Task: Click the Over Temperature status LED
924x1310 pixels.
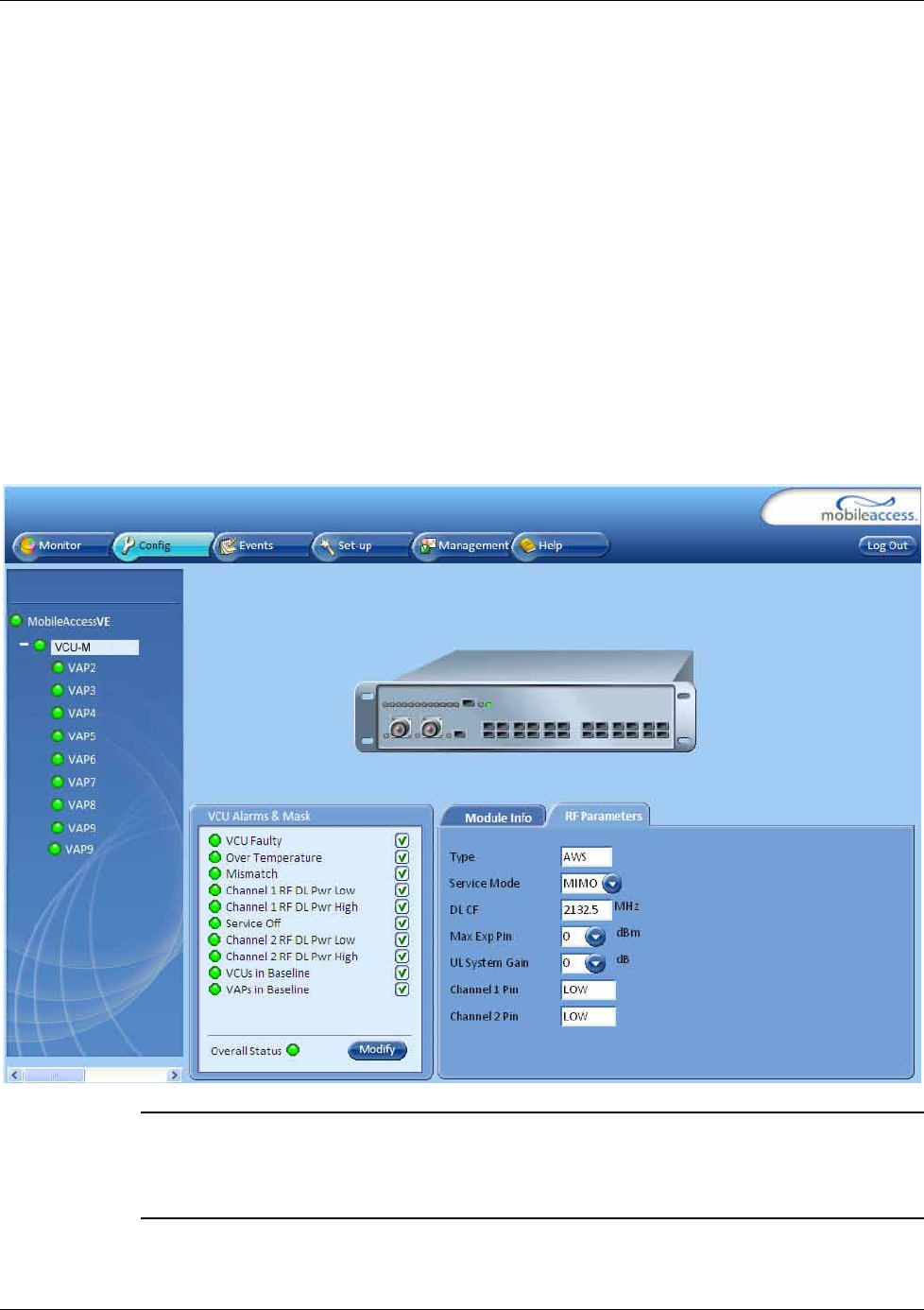Action: click(x=215, y=857)
